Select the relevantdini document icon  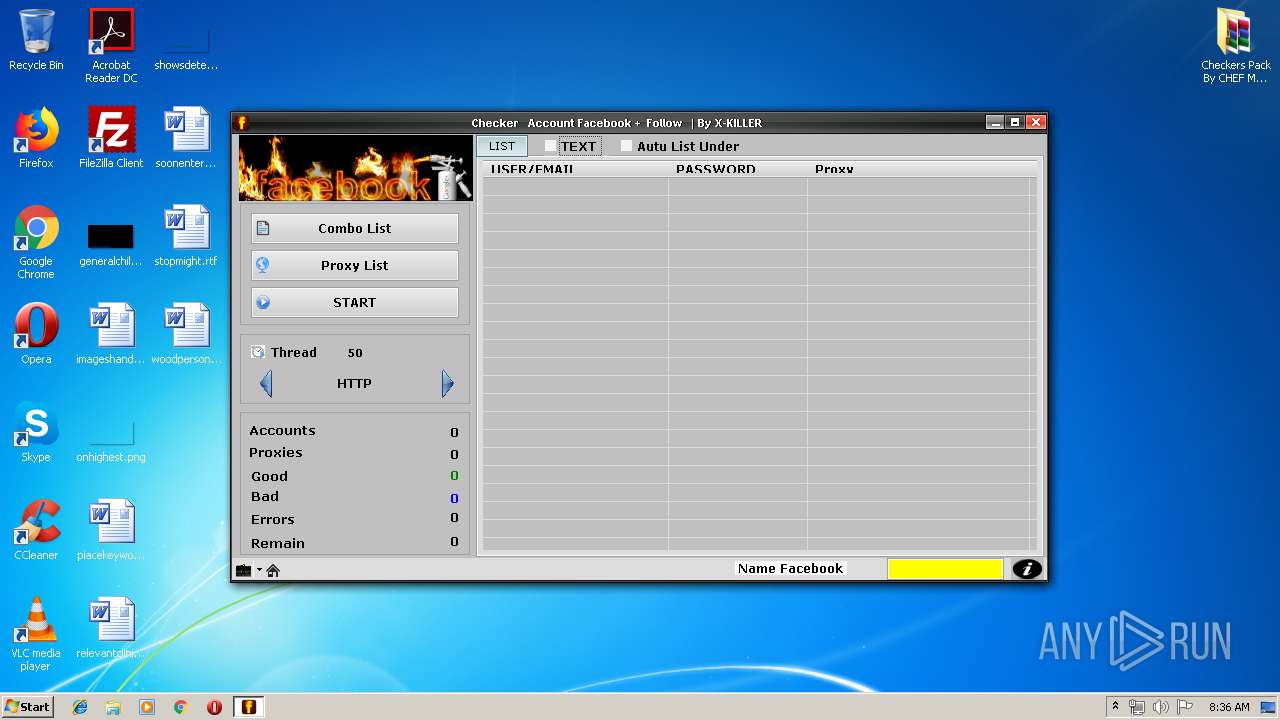coord(111,628)
